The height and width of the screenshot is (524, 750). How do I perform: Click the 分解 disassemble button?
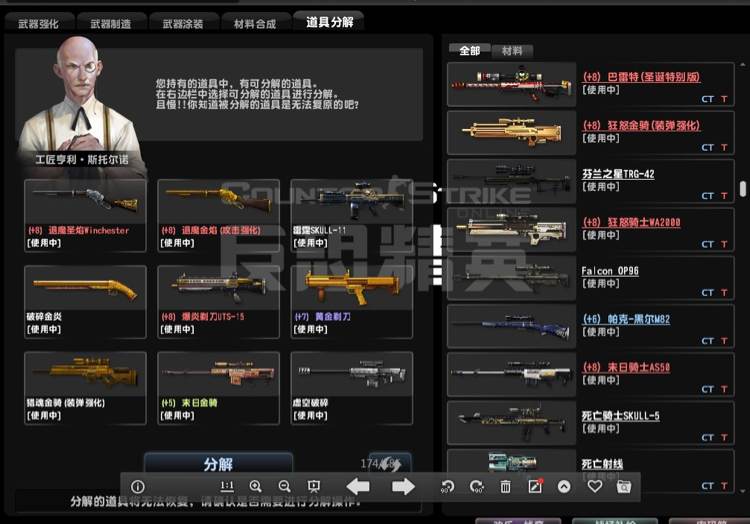click(218, 463)
